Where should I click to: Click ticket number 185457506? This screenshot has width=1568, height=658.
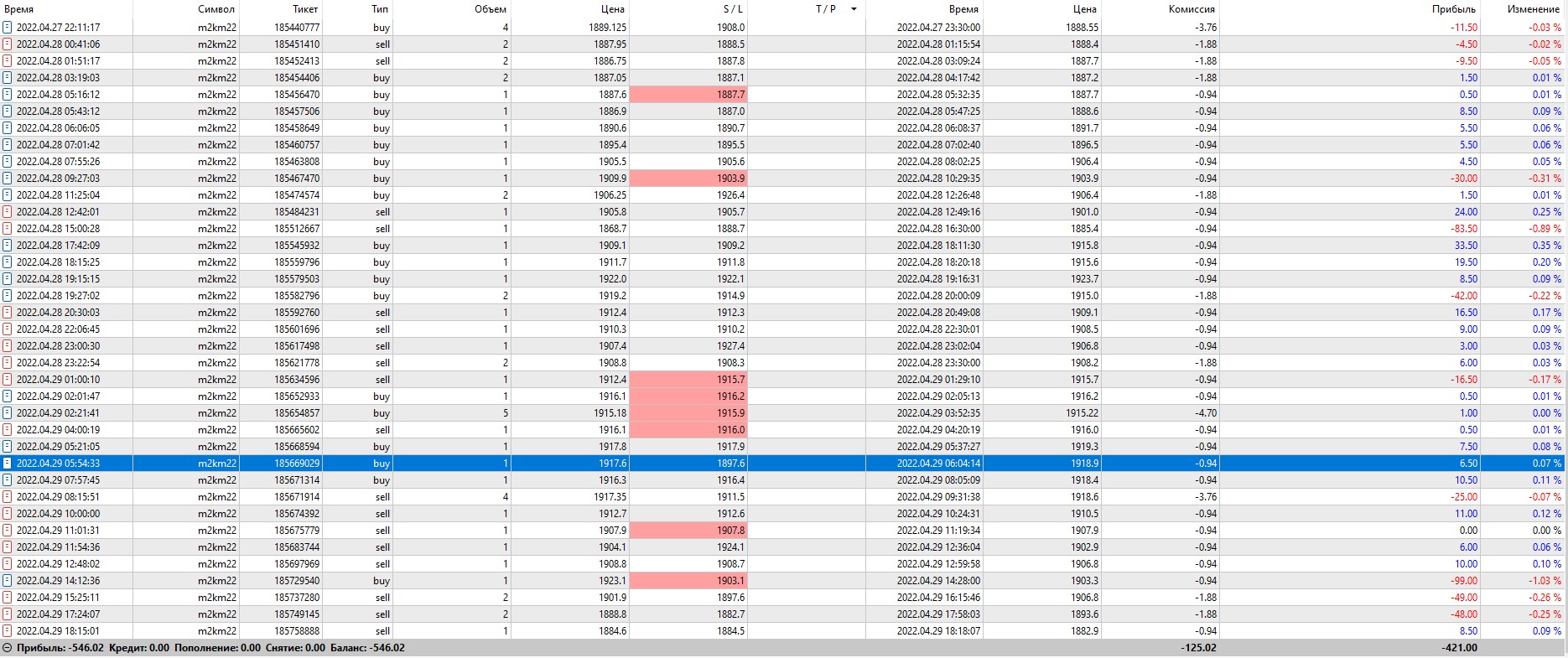click(x=297, y=111)
